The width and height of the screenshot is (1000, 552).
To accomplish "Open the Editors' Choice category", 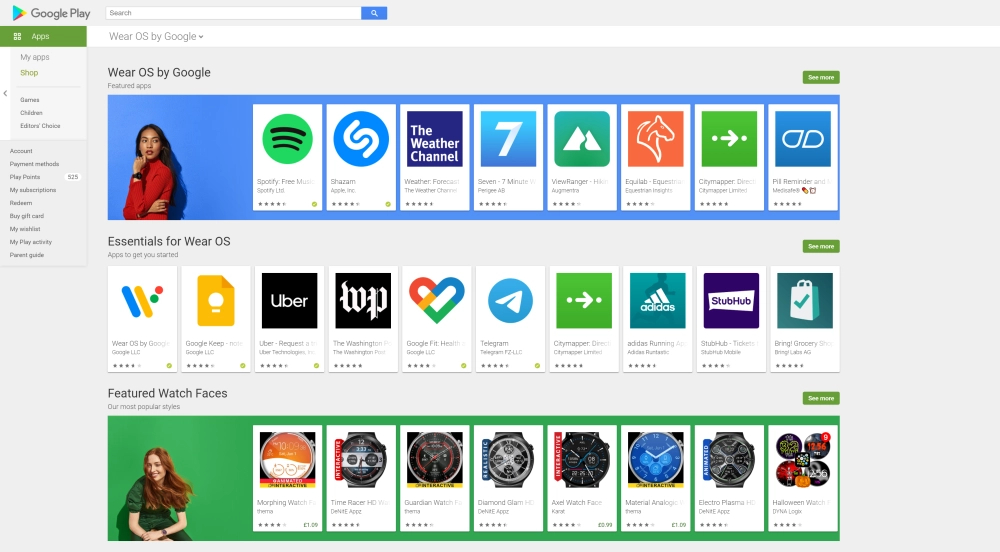I will pos(40,126).
